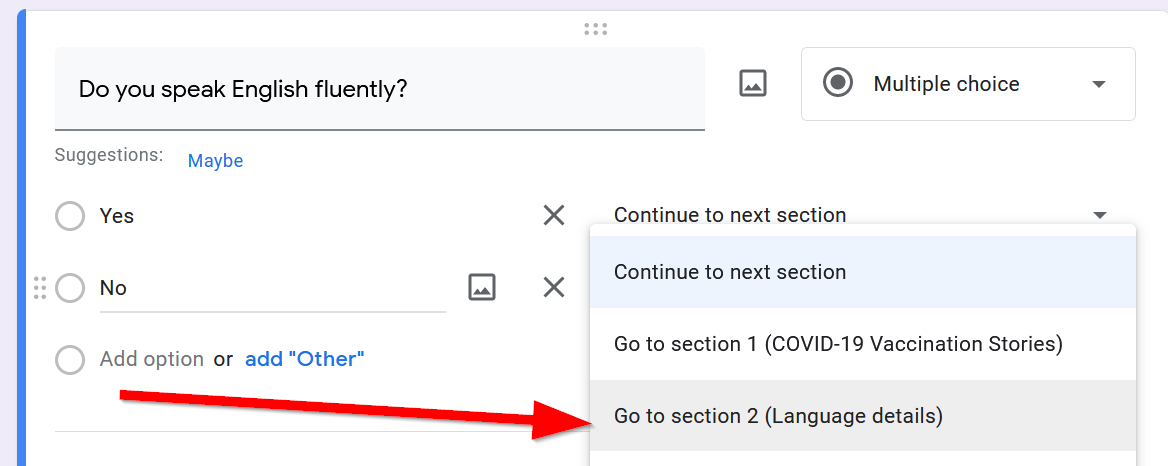This screenshot has height=466, width=1168.
Task: Select the No radio button
Action: click(70, 288)
